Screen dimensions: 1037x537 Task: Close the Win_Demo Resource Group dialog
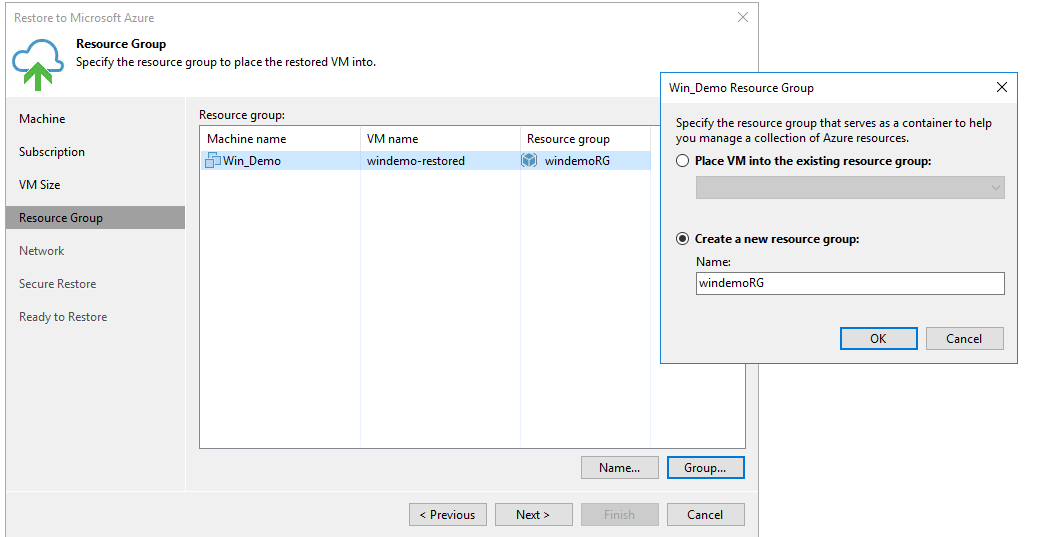[x=1002, y=88]
